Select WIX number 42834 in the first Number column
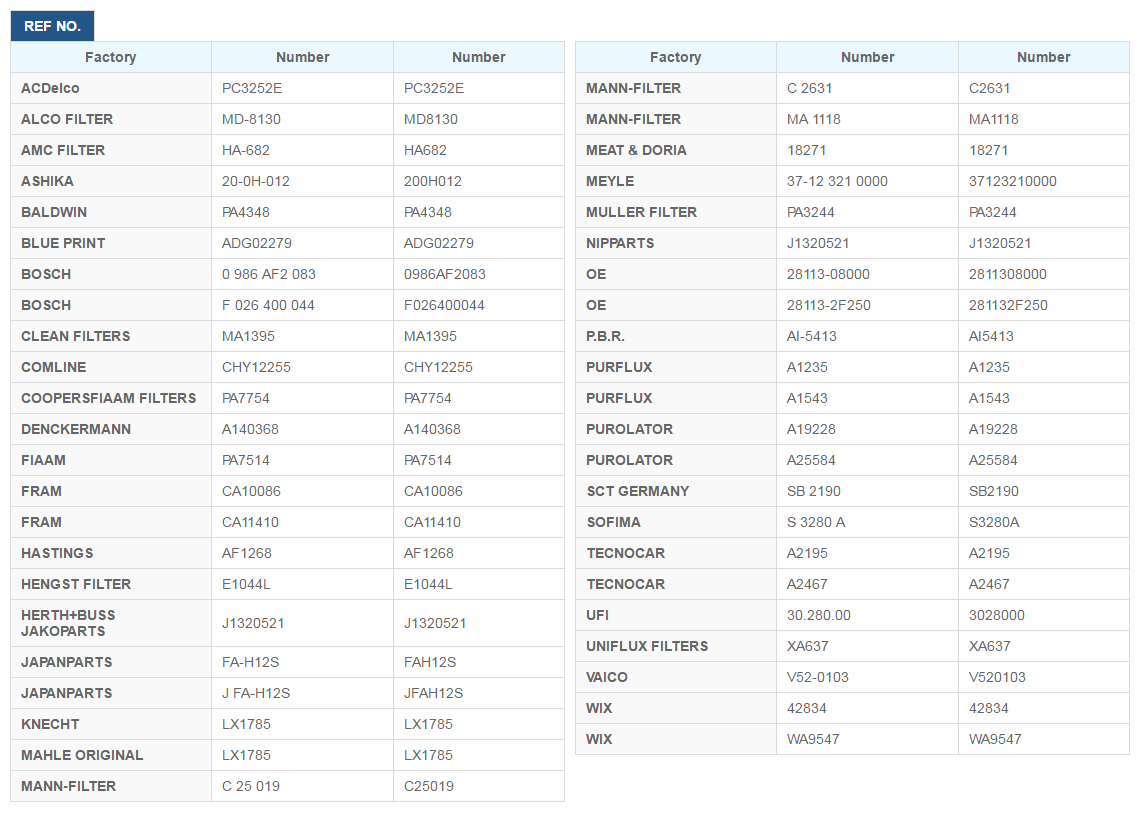1142x813 pixels. 806,708
